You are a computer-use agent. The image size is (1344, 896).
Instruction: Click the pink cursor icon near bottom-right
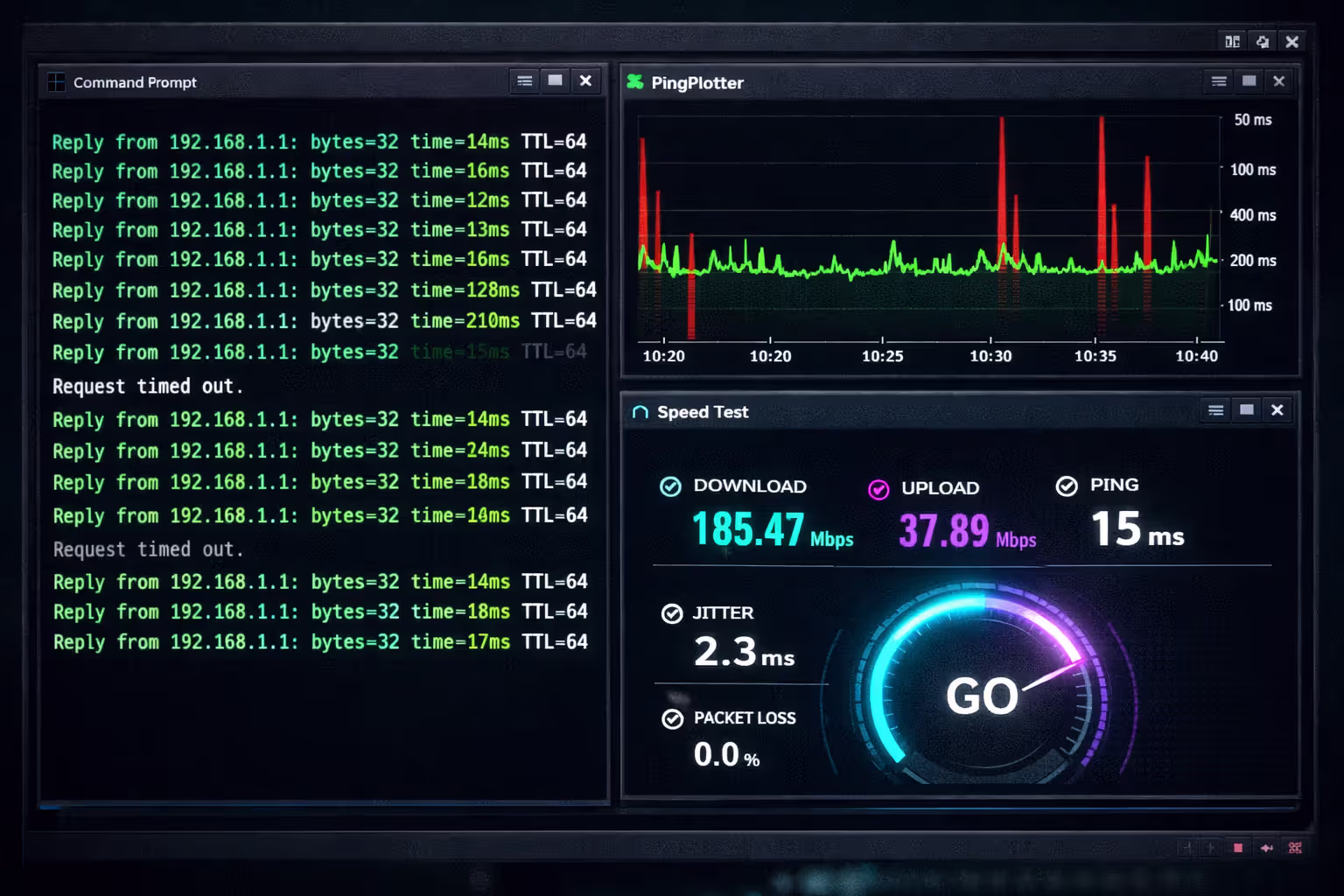pyautogui.click(x=1266, y=847)
